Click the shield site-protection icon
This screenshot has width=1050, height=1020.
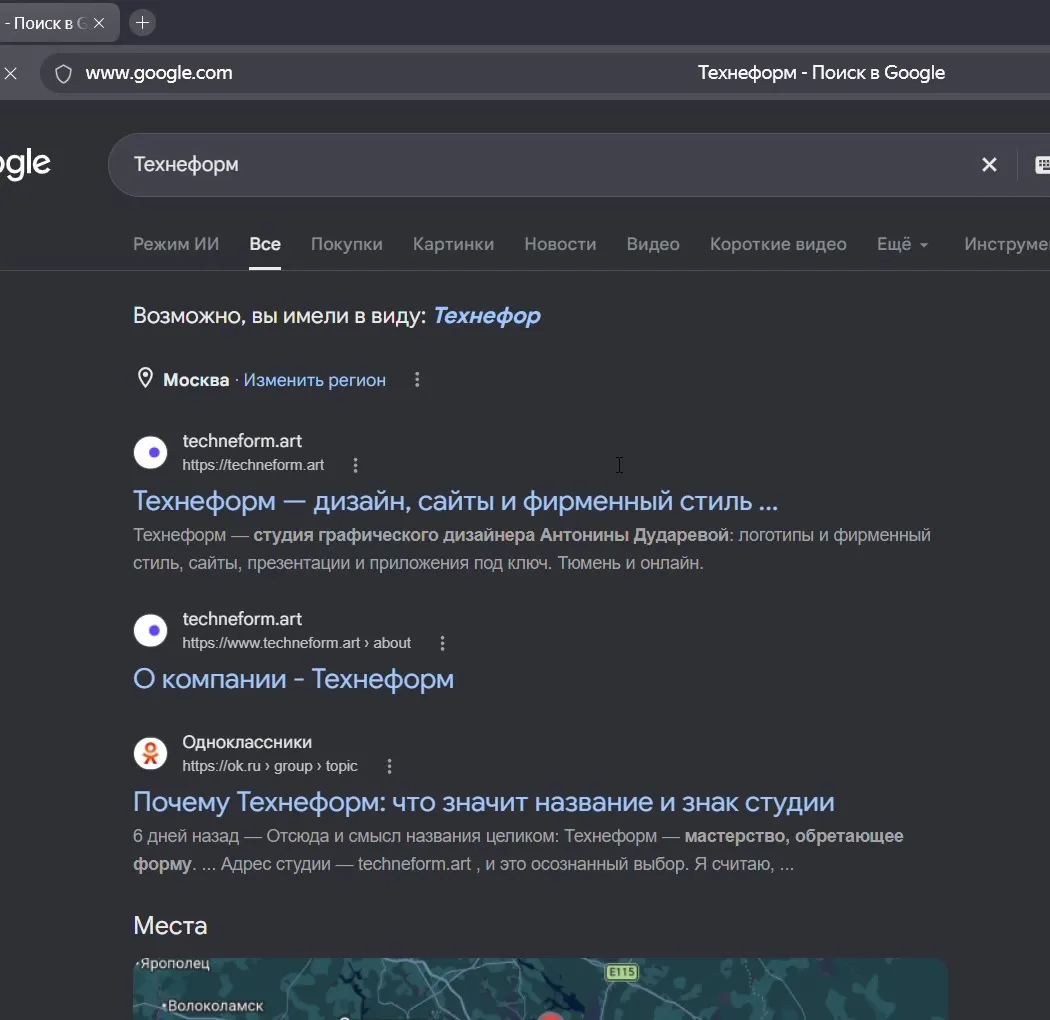64,74
